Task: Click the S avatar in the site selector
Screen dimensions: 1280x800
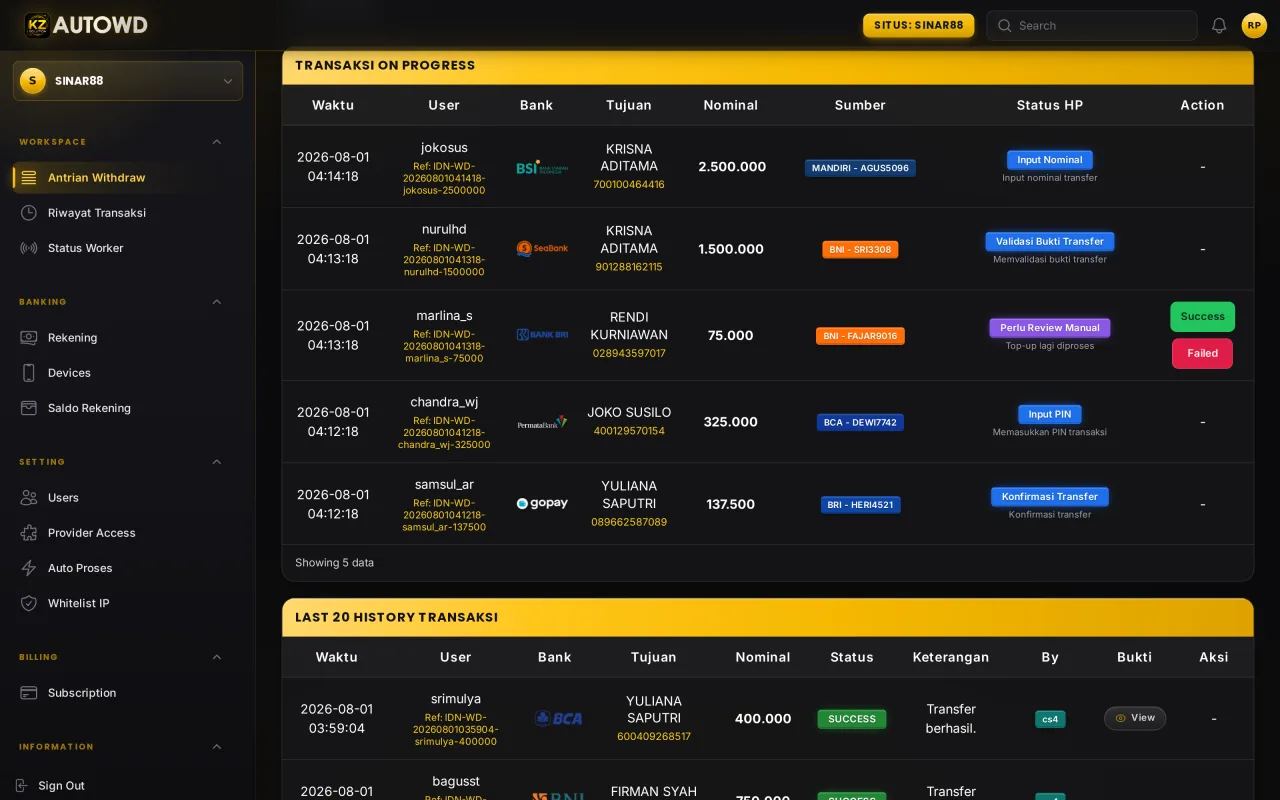Action: click(33, 81)
